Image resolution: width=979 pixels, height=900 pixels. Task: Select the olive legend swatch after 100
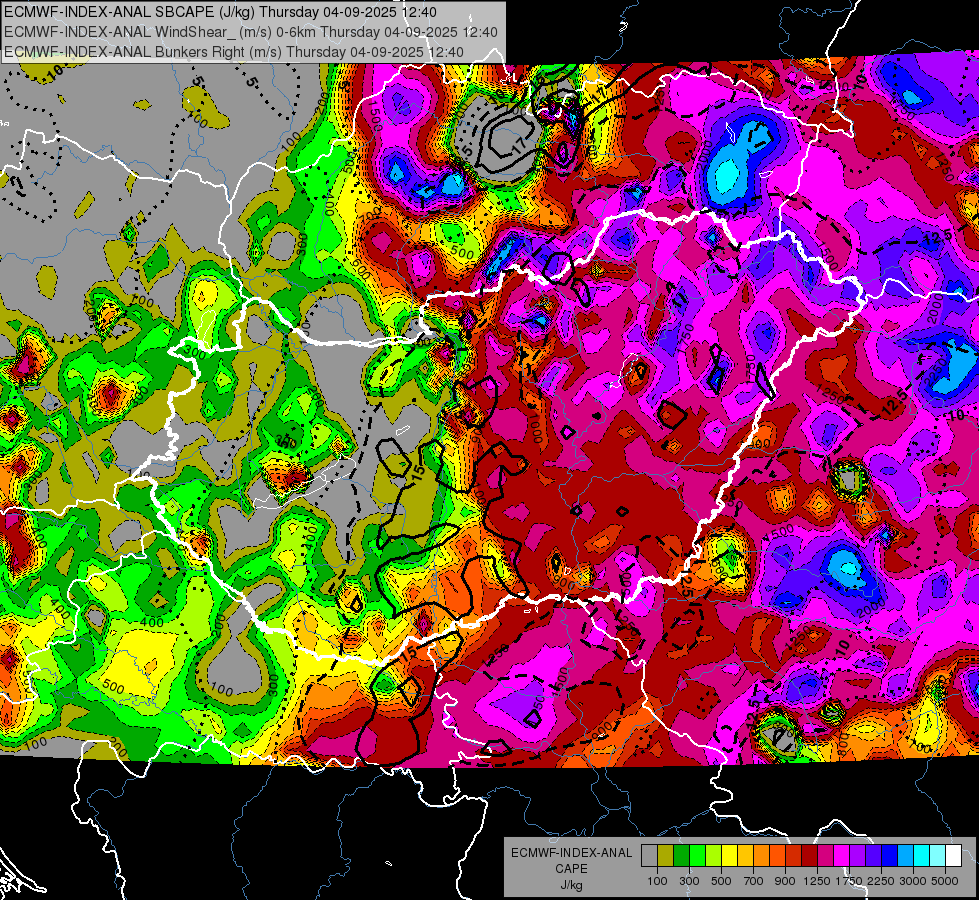coord(666,856)
